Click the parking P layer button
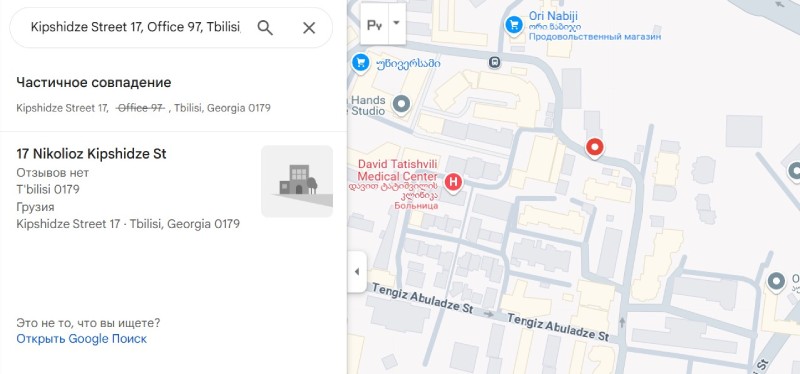 (x=374, y=24)
